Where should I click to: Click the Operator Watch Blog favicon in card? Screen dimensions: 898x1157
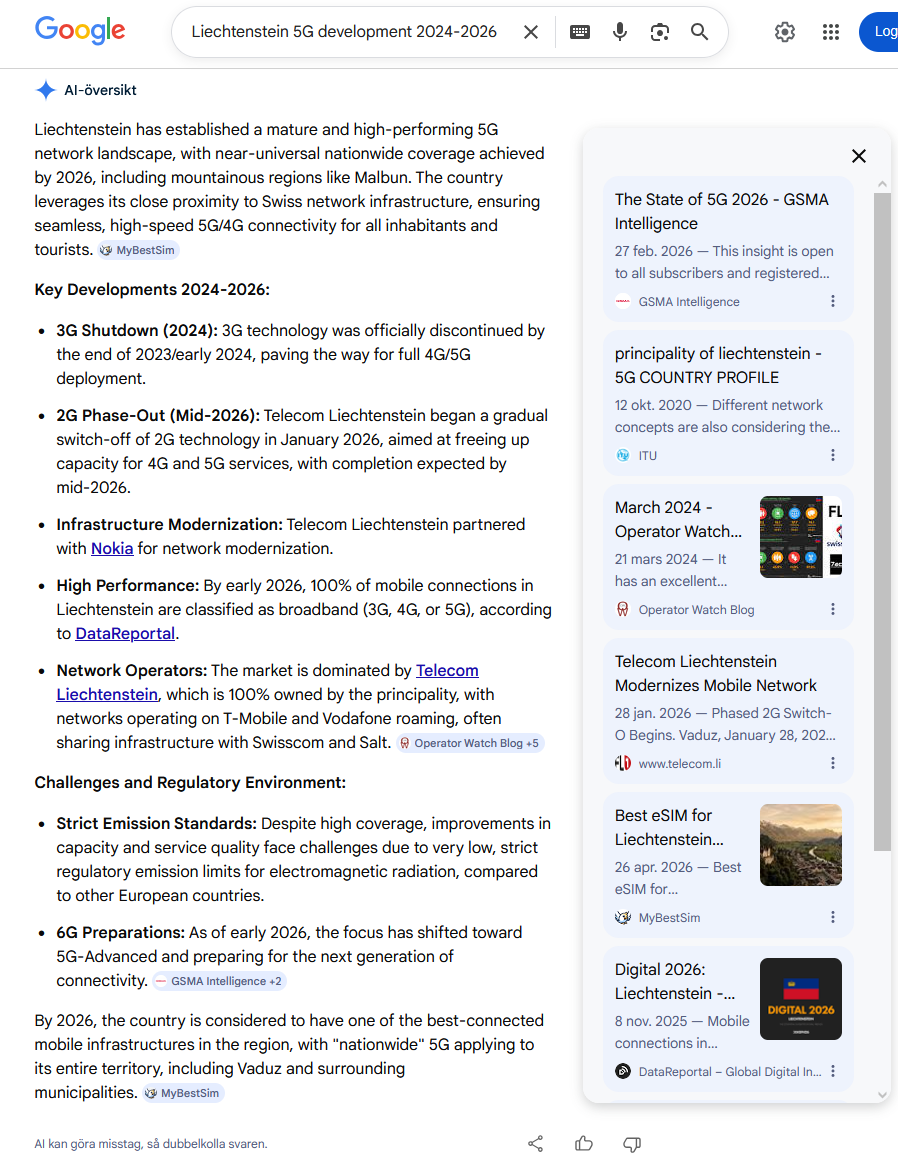pos(623,609)
